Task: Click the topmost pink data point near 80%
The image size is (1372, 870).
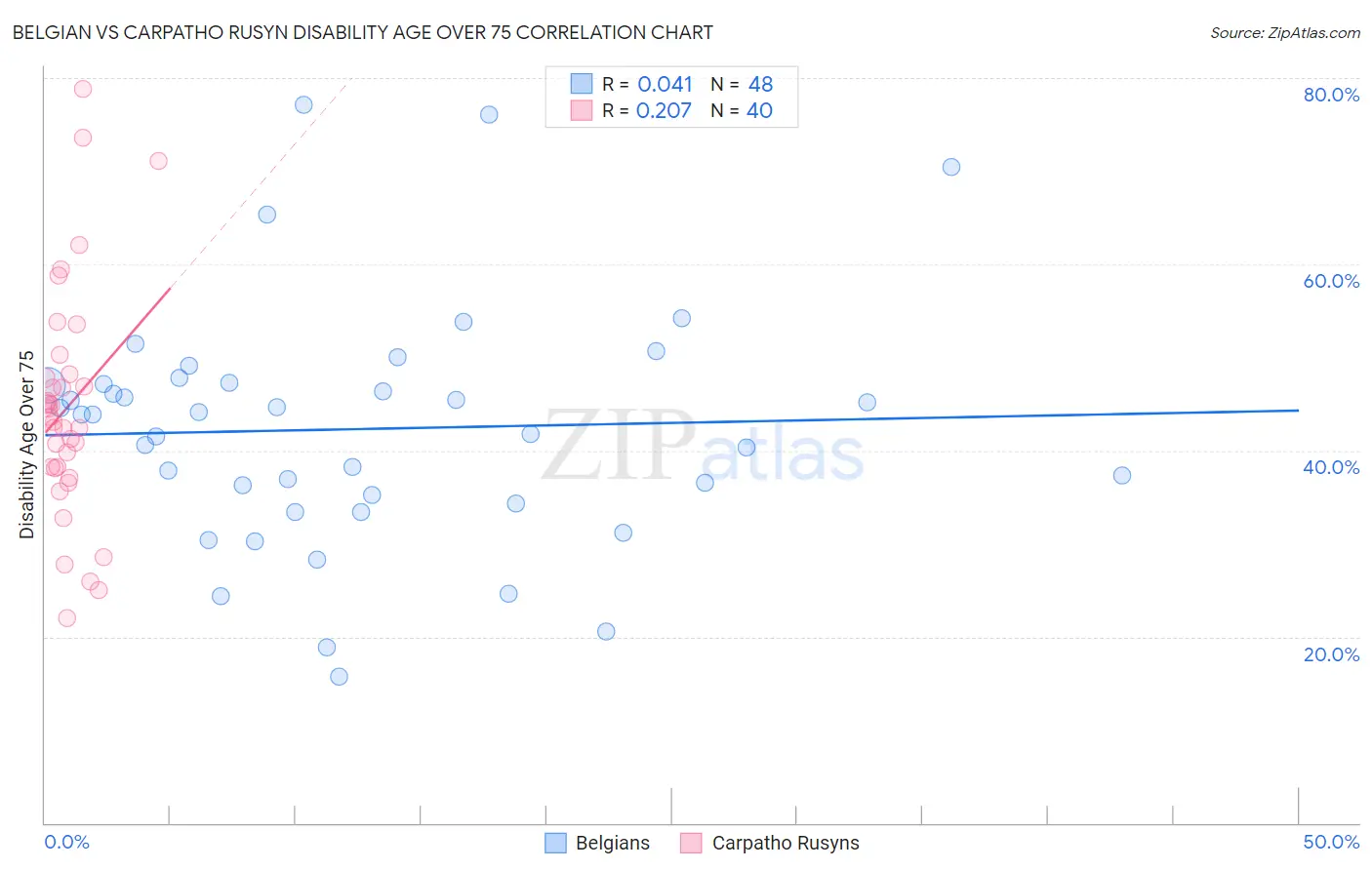Action: (x=83, y=89)
